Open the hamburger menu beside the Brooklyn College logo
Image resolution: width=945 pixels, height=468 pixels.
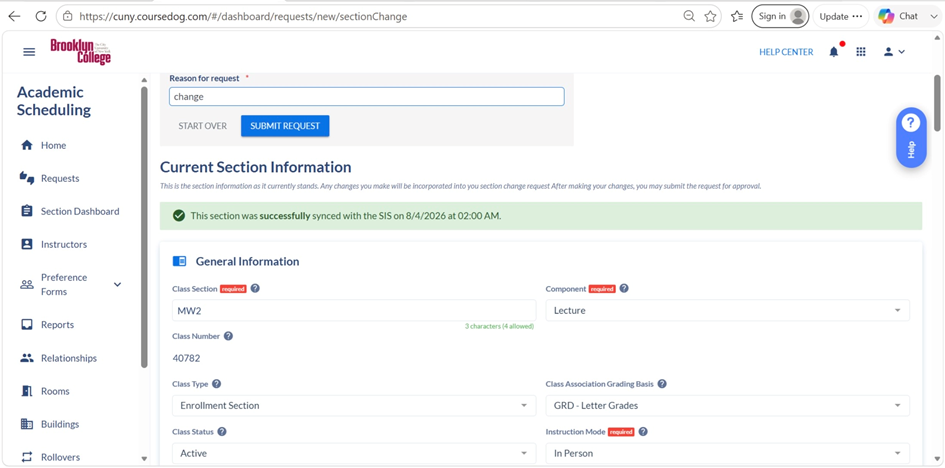coord(29,52)
